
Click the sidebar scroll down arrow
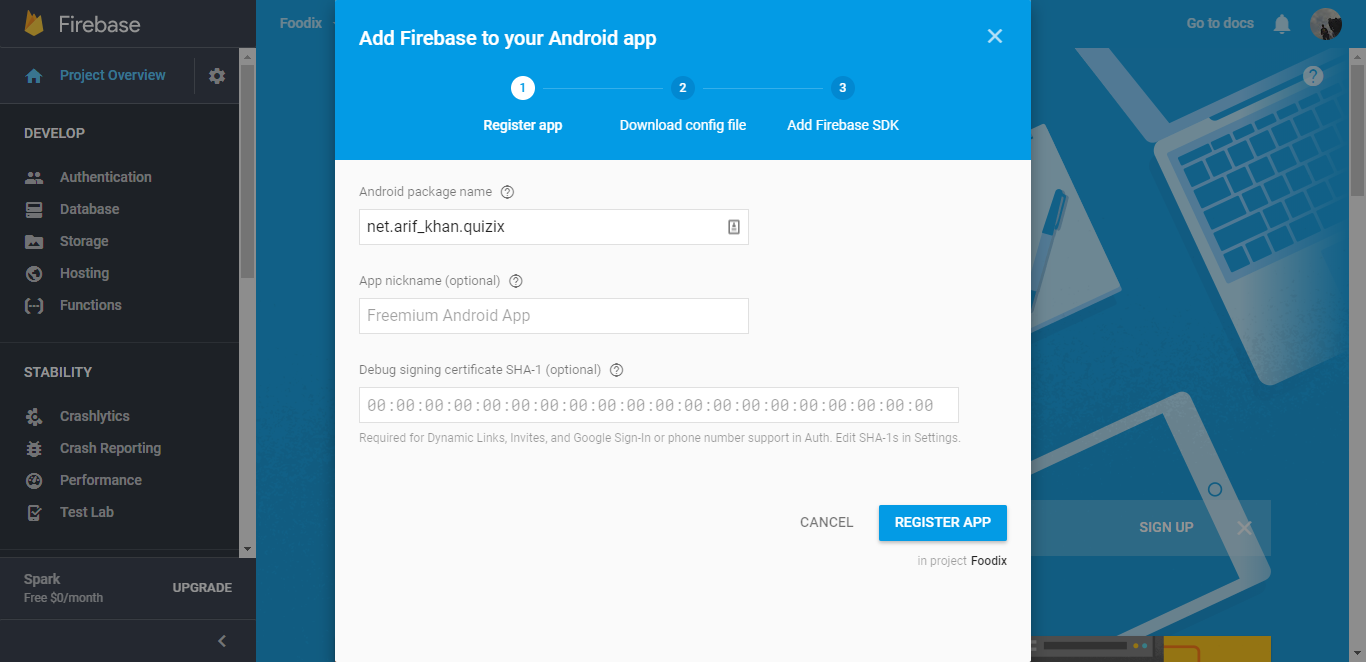click(248, 549)
